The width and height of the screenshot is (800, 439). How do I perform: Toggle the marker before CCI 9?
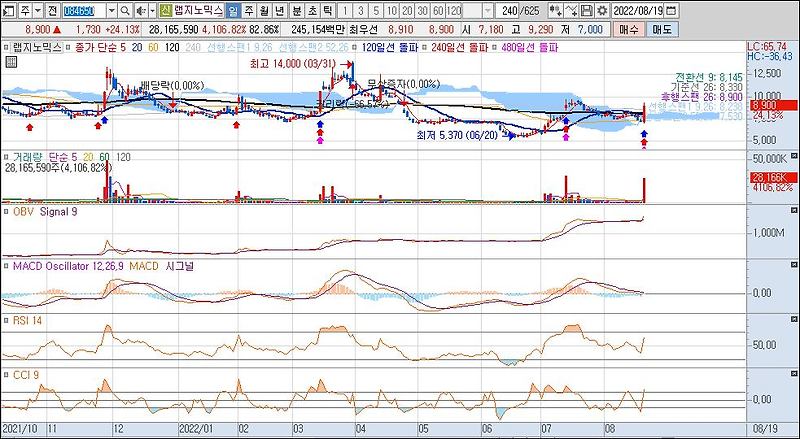click(x=5, y=376)
